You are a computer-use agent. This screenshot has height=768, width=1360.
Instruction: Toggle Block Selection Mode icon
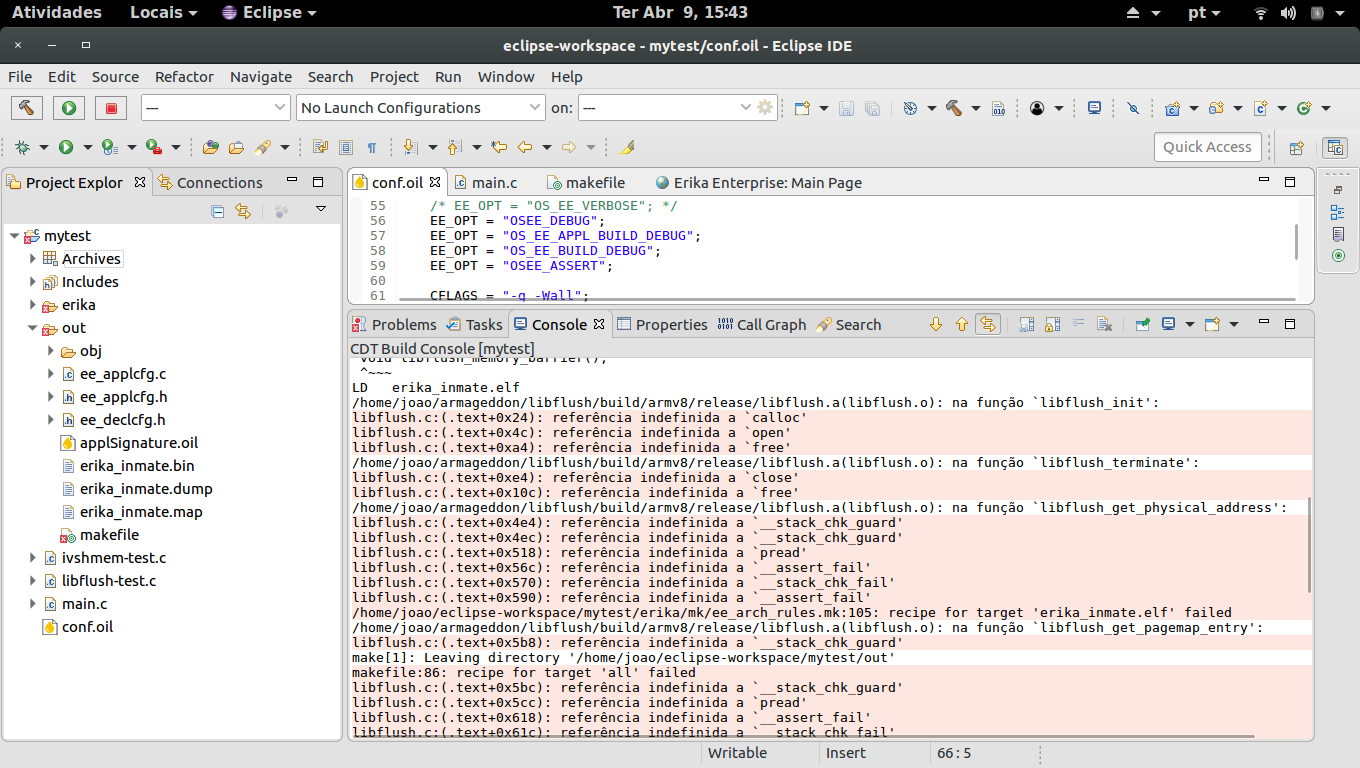click(x=346, y=147)
